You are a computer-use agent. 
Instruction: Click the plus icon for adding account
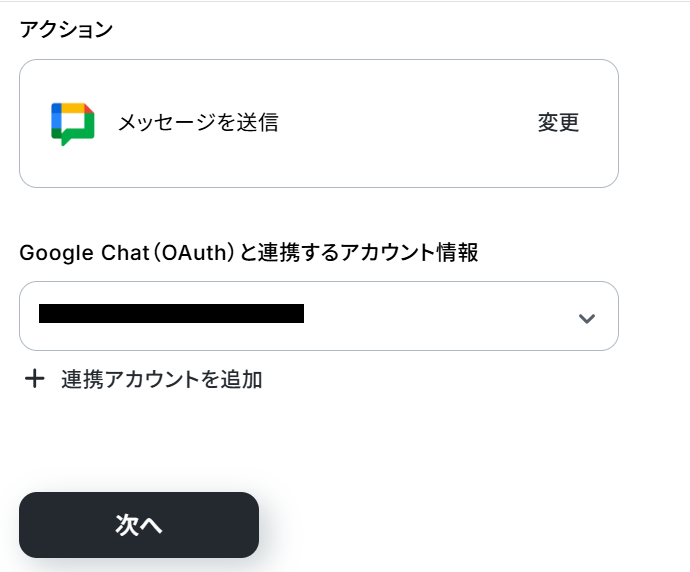[x=35, y=379]
